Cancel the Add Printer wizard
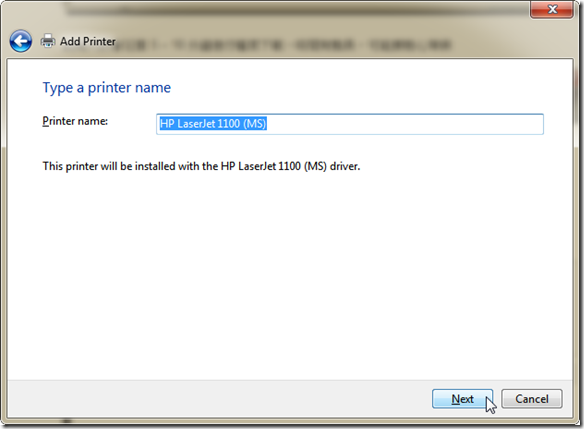Viewport: 584px width, 429px height. [x=532, y=399]
